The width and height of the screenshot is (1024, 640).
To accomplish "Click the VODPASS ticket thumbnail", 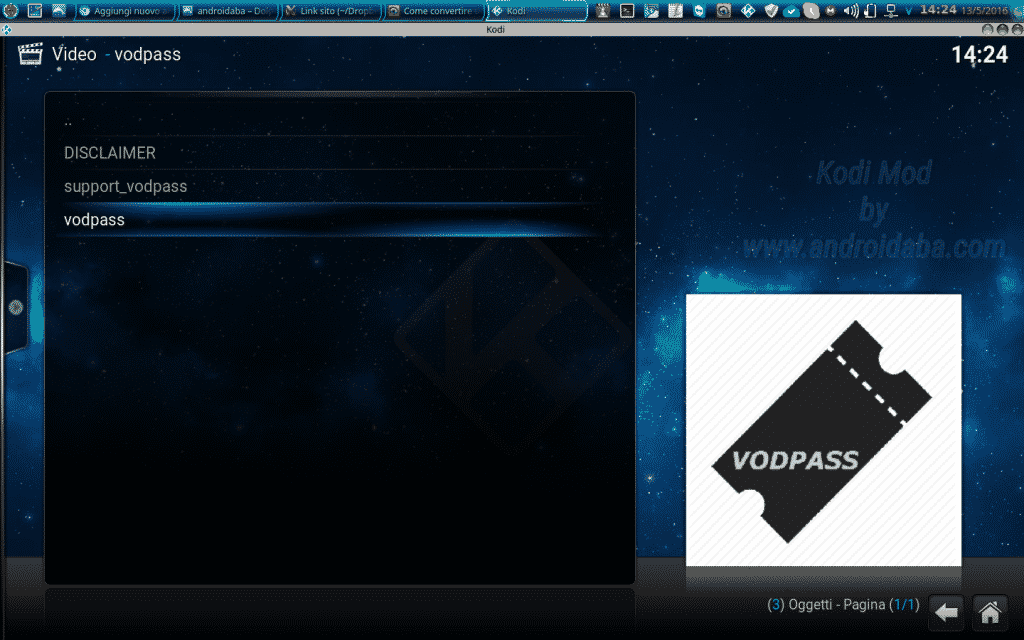I will click(x=823, y=430).
